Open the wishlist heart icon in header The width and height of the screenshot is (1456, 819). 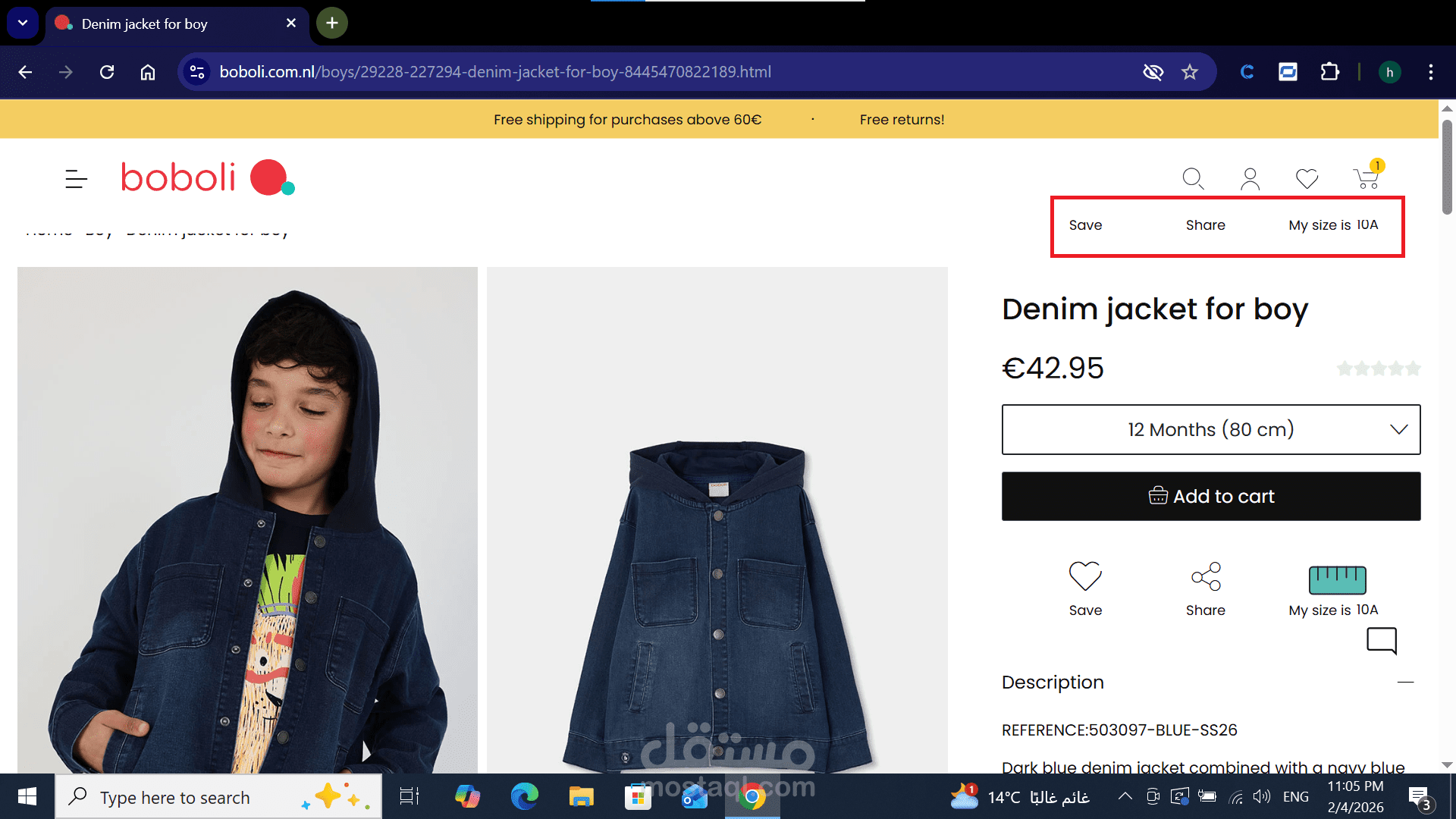click(x=1307, y=179)
